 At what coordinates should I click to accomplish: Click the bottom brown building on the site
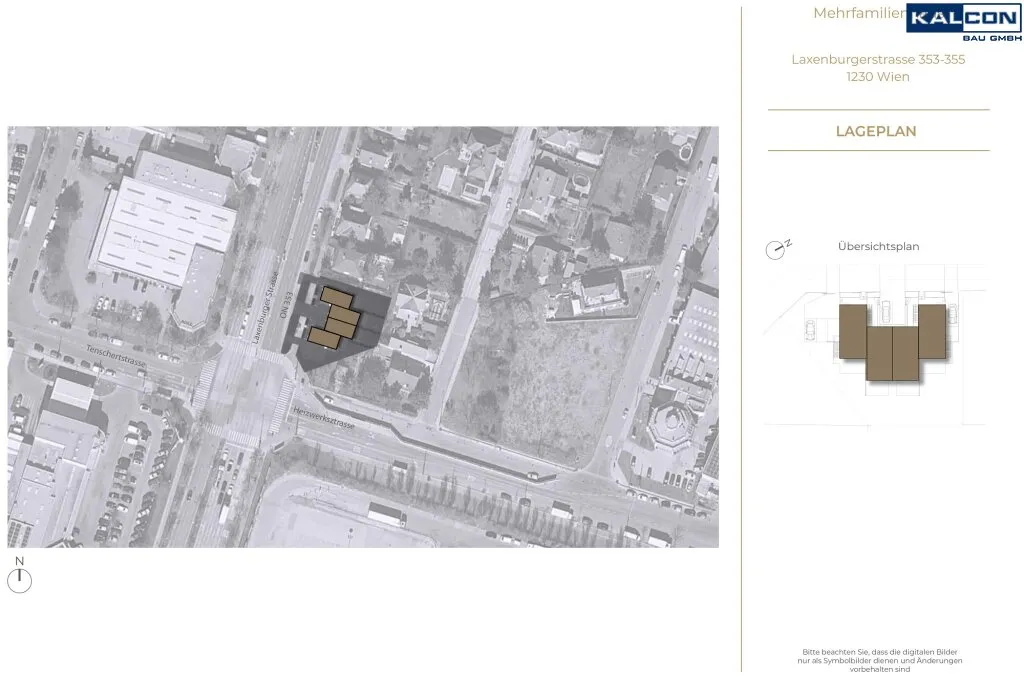pyautogui.click(x=324, y=339)
